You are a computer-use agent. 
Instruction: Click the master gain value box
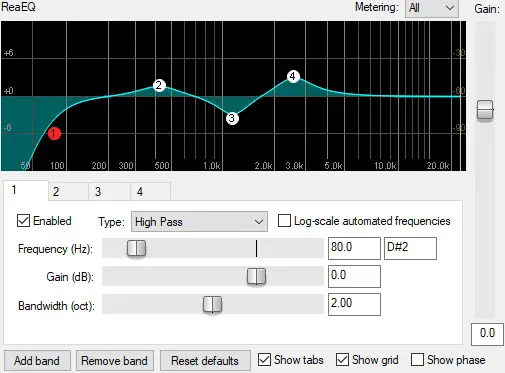click(x=487, y=334)
